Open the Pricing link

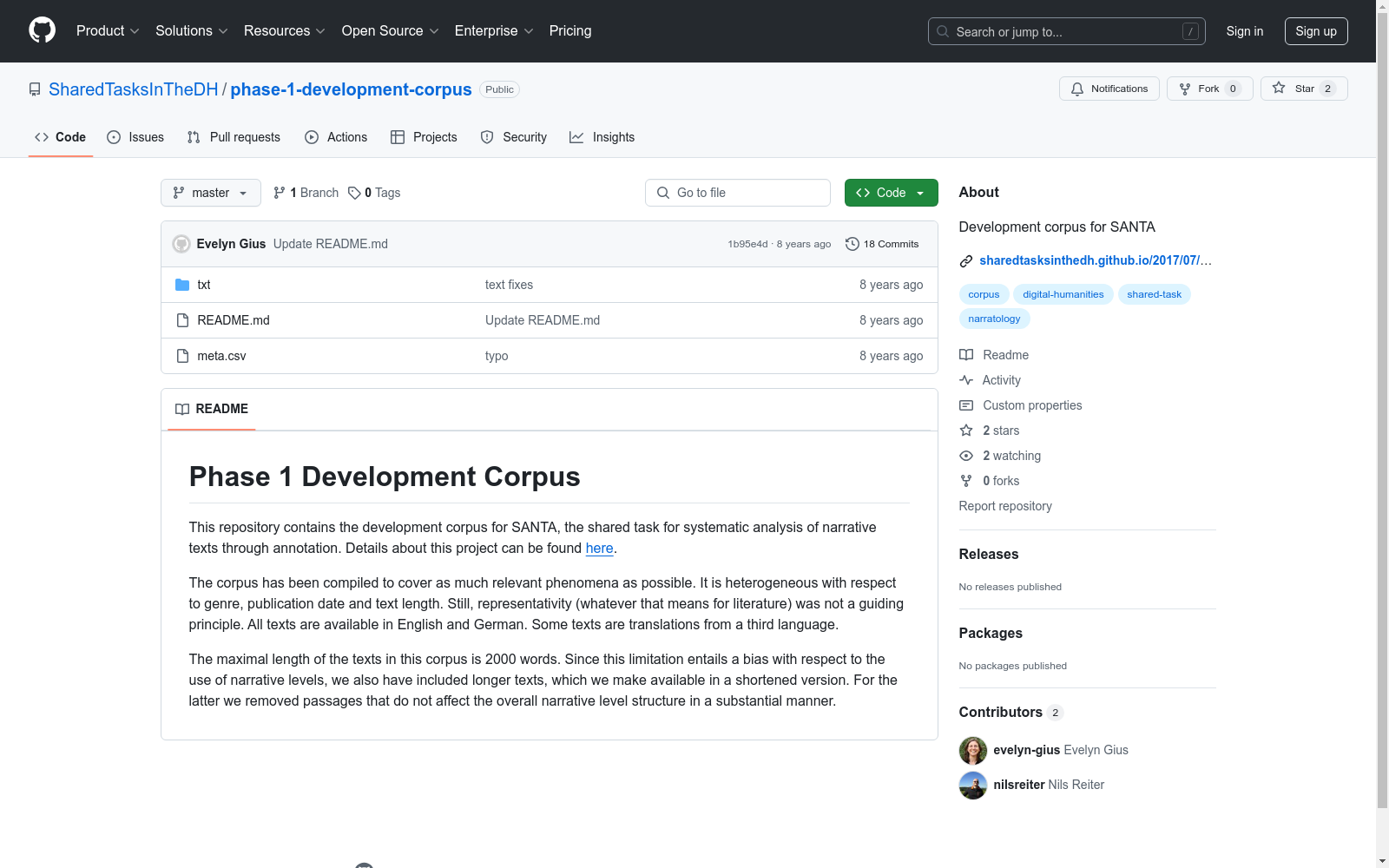click(570, 30)
